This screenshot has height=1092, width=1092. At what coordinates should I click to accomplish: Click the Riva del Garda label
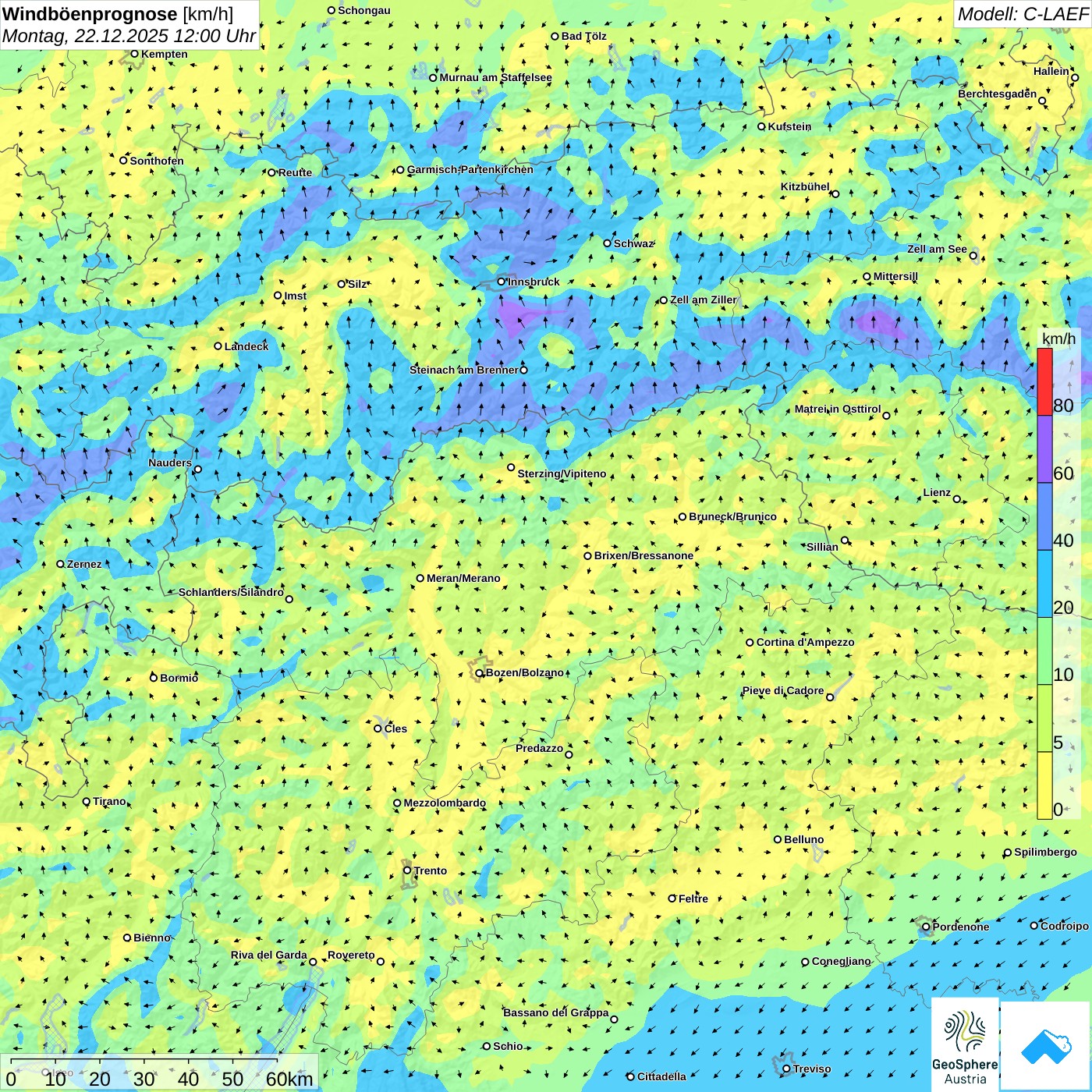point(269,955)
